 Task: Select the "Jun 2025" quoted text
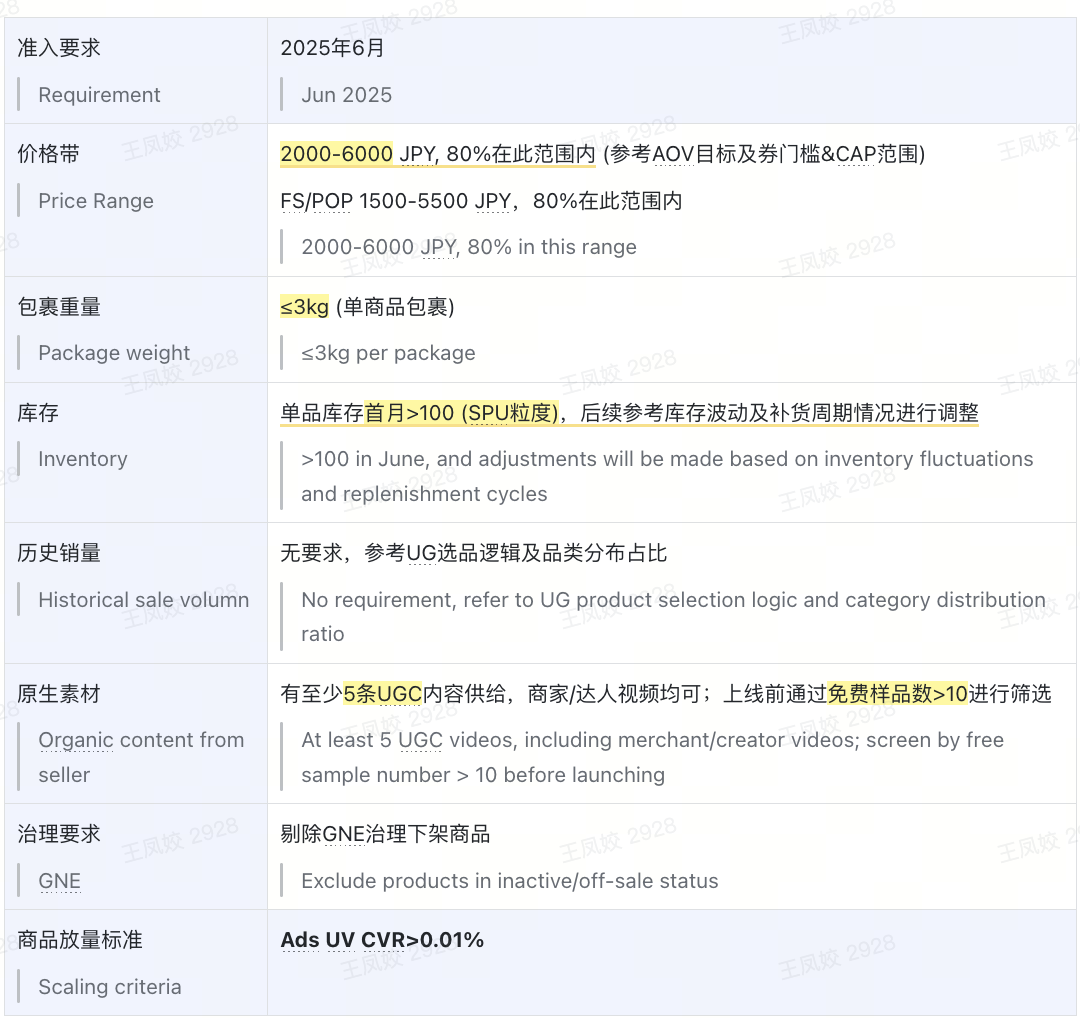tap(346, 95)
